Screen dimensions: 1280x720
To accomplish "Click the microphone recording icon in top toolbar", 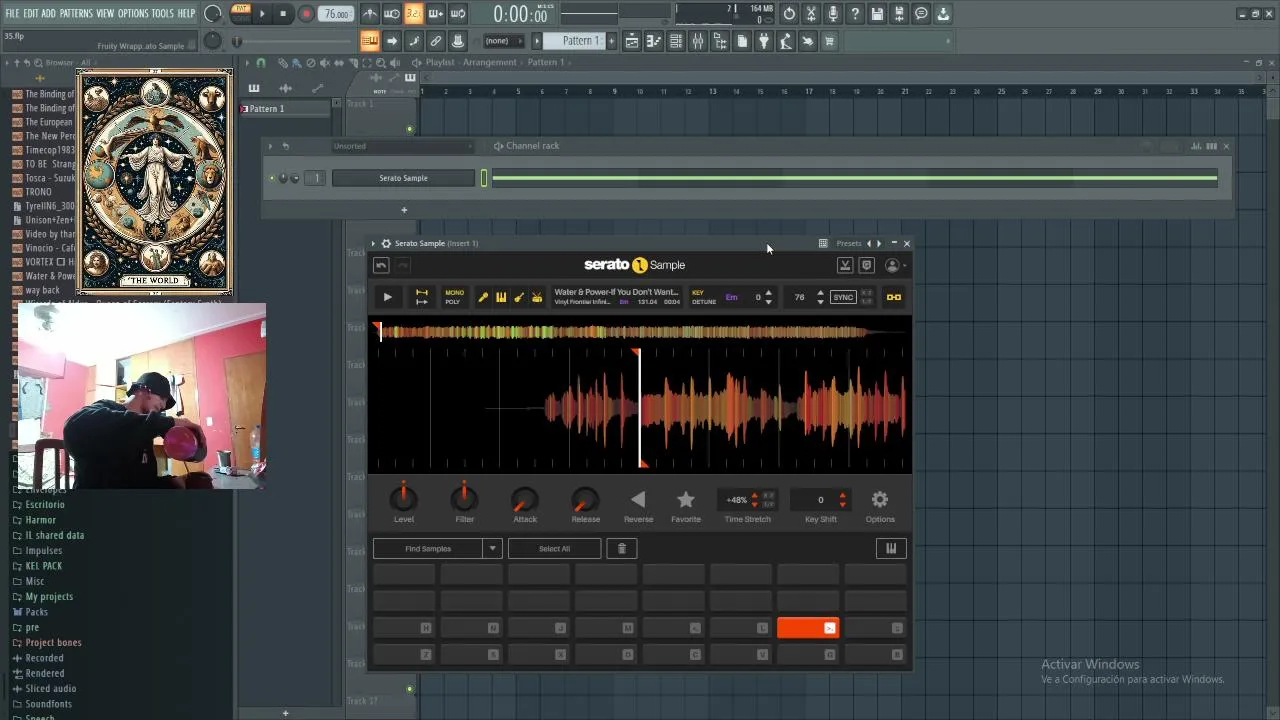I will (x=833, y=14).
